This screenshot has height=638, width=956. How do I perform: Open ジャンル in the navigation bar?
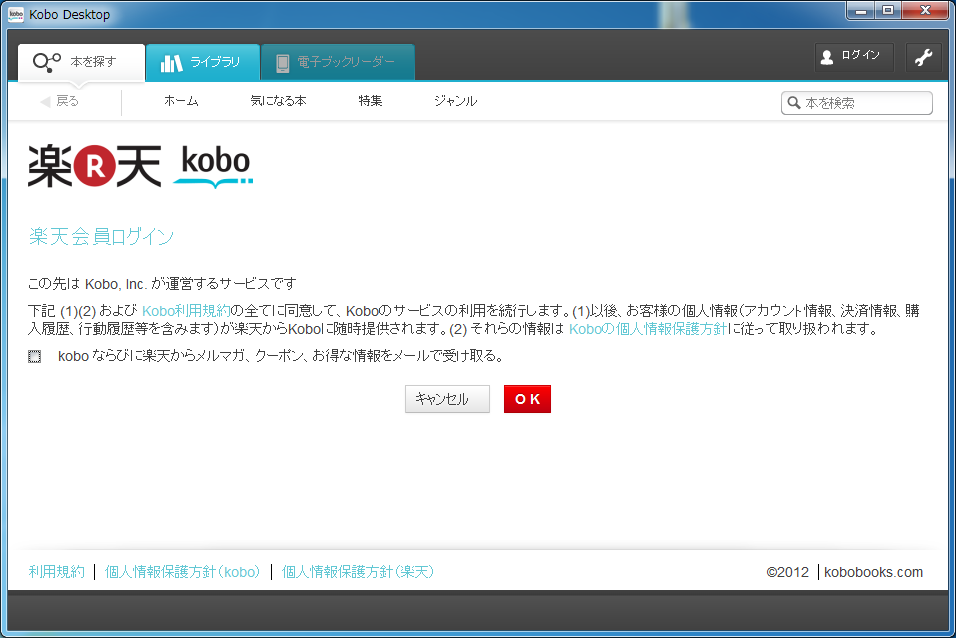click(455, 101)
